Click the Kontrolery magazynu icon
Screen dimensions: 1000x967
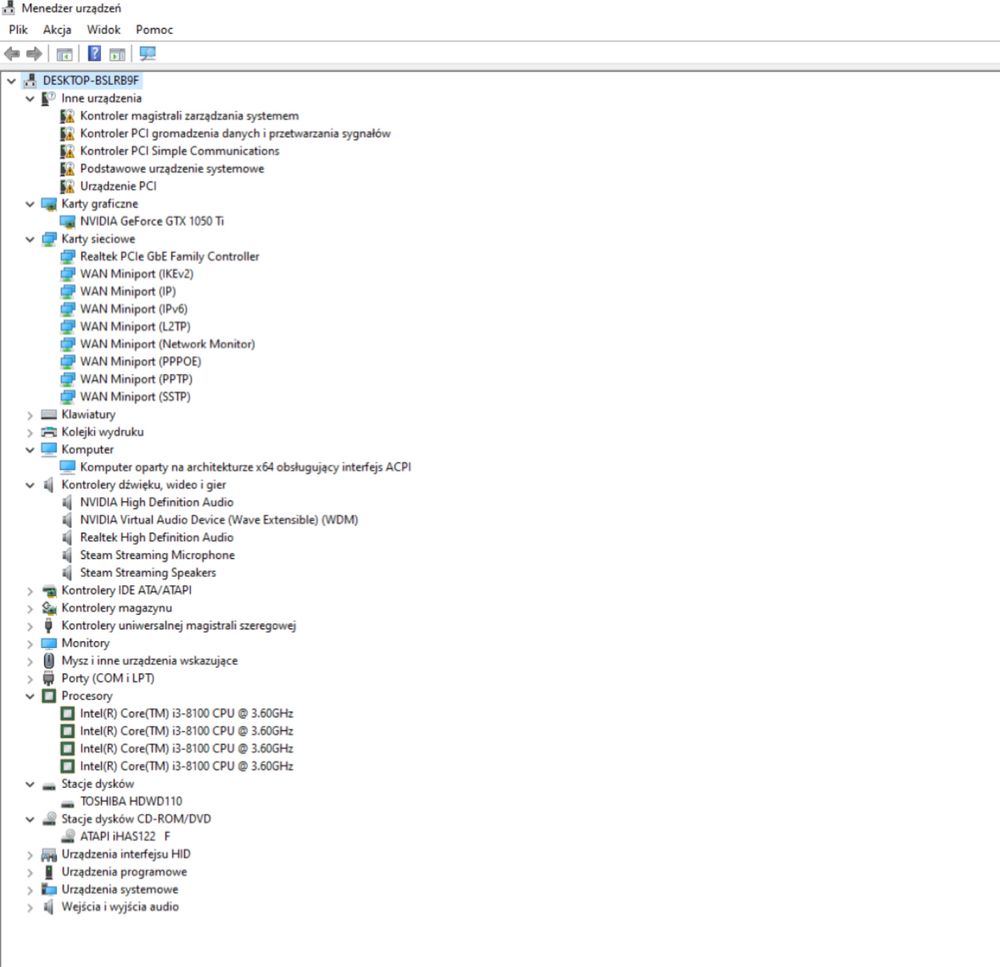point(49,608)
